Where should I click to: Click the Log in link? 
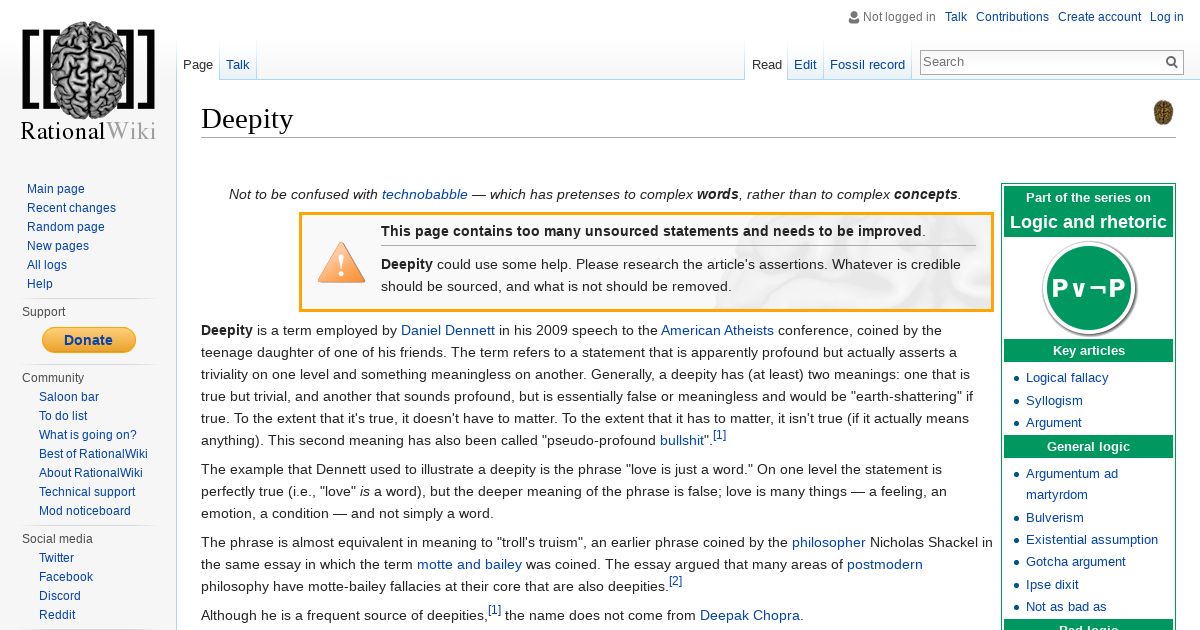1166,17
